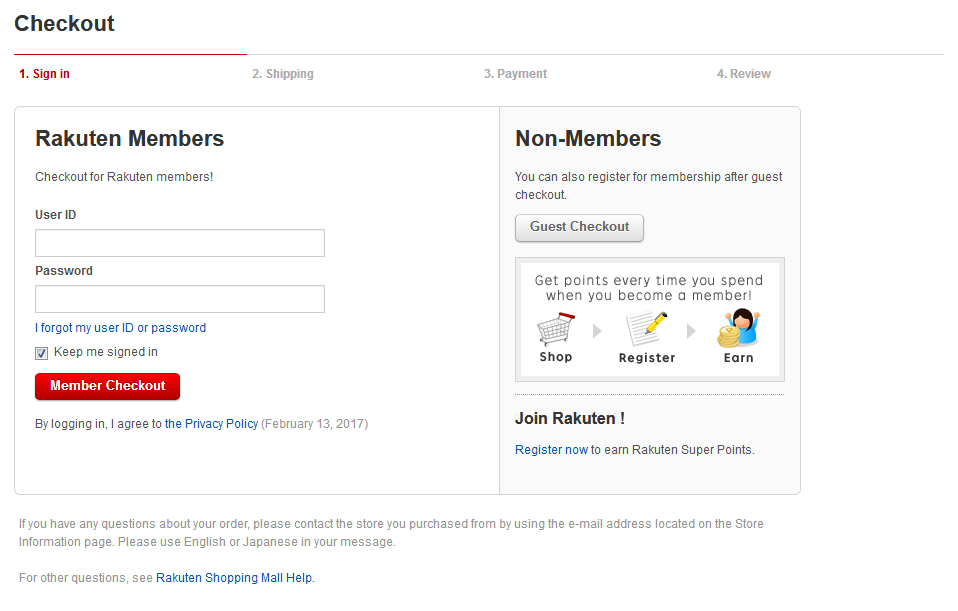
Task: Open step 1. Sign in tab
Action: point(44,74)
